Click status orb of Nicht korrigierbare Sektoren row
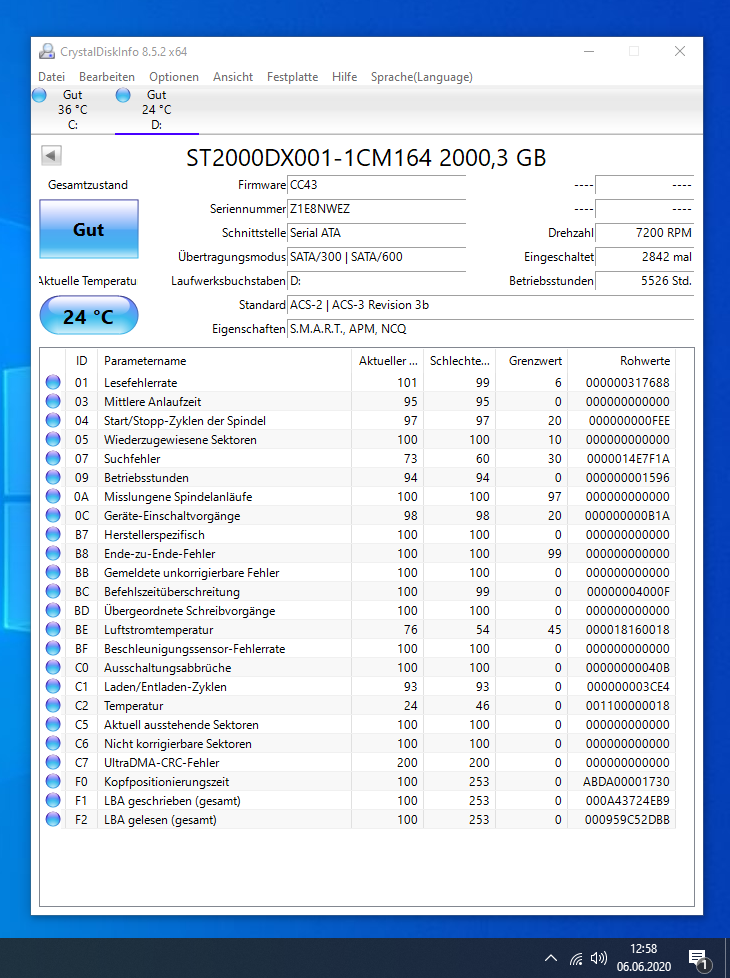 53,743
